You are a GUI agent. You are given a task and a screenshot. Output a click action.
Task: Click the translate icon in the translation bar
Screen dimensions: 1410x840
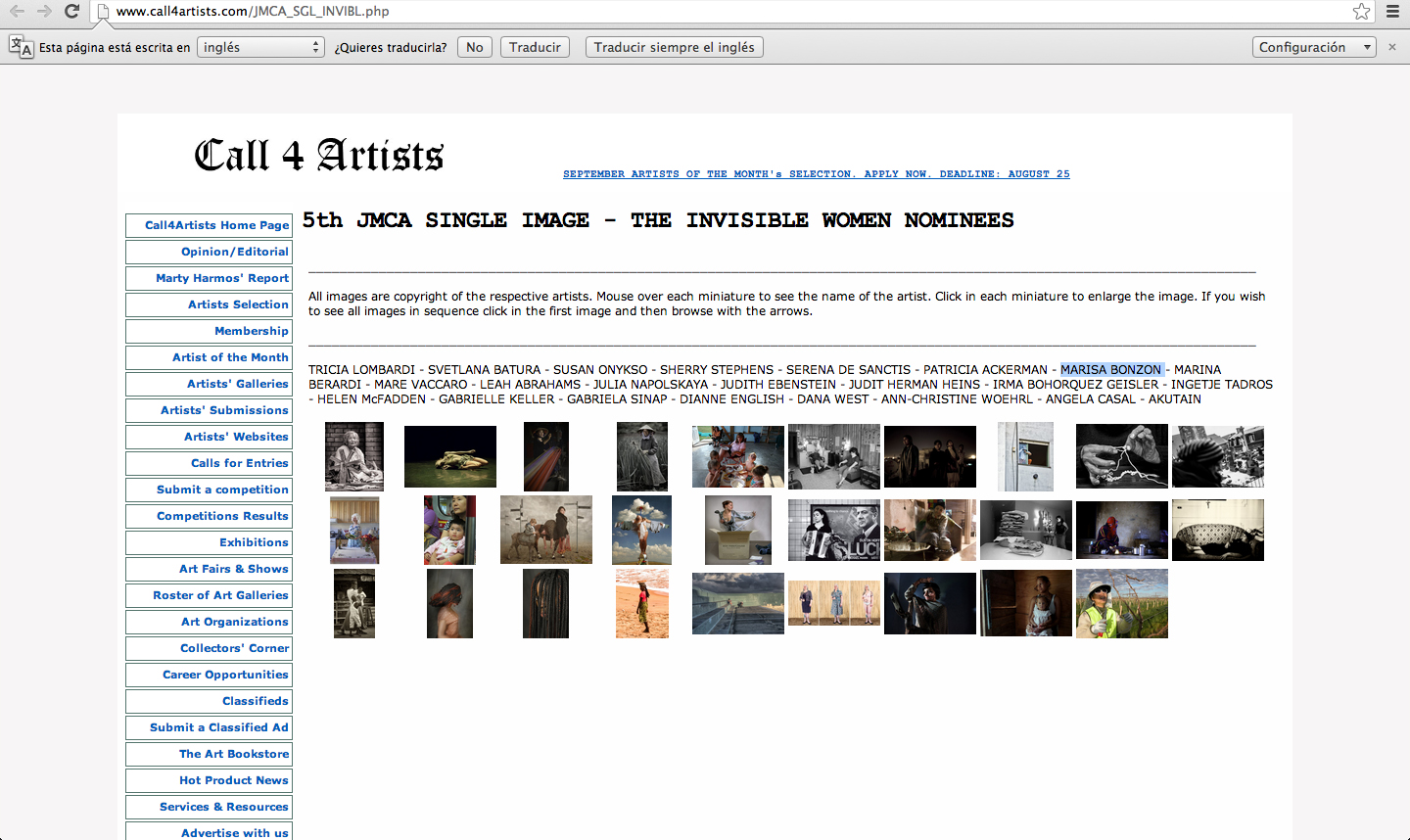22,47
